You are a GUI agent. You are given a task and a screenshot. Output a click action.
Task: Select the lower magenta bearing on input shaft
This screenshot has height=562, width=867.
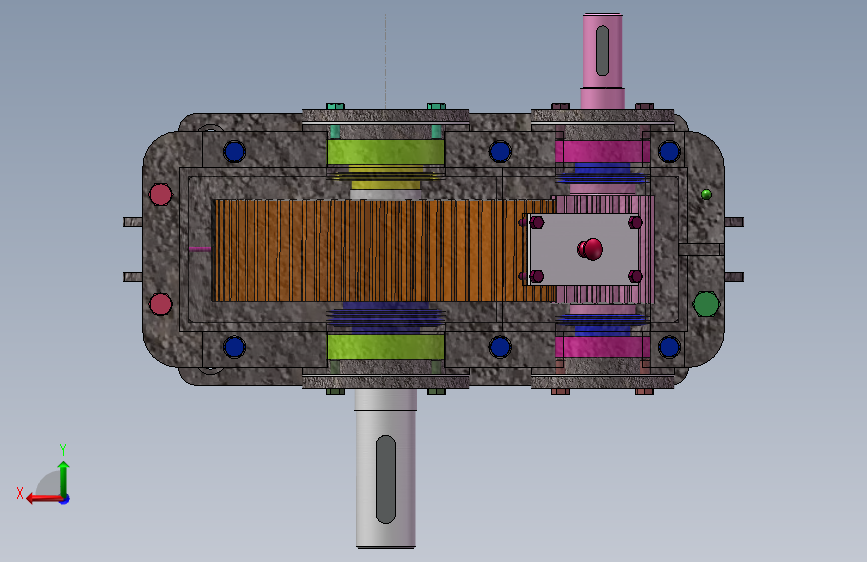click(x=602, y=347)
